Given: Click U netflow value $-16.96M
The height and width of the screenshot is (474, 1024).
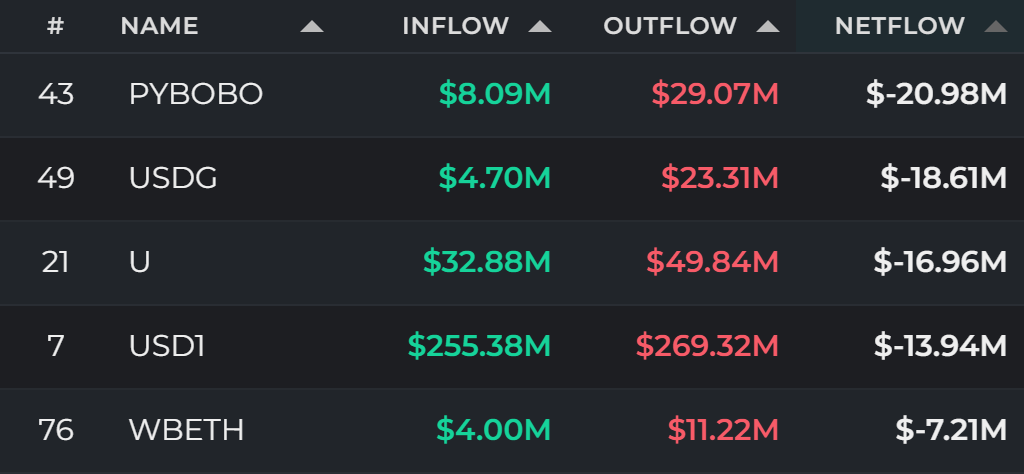Looking at the screenshot, I should tap(940, 262).
